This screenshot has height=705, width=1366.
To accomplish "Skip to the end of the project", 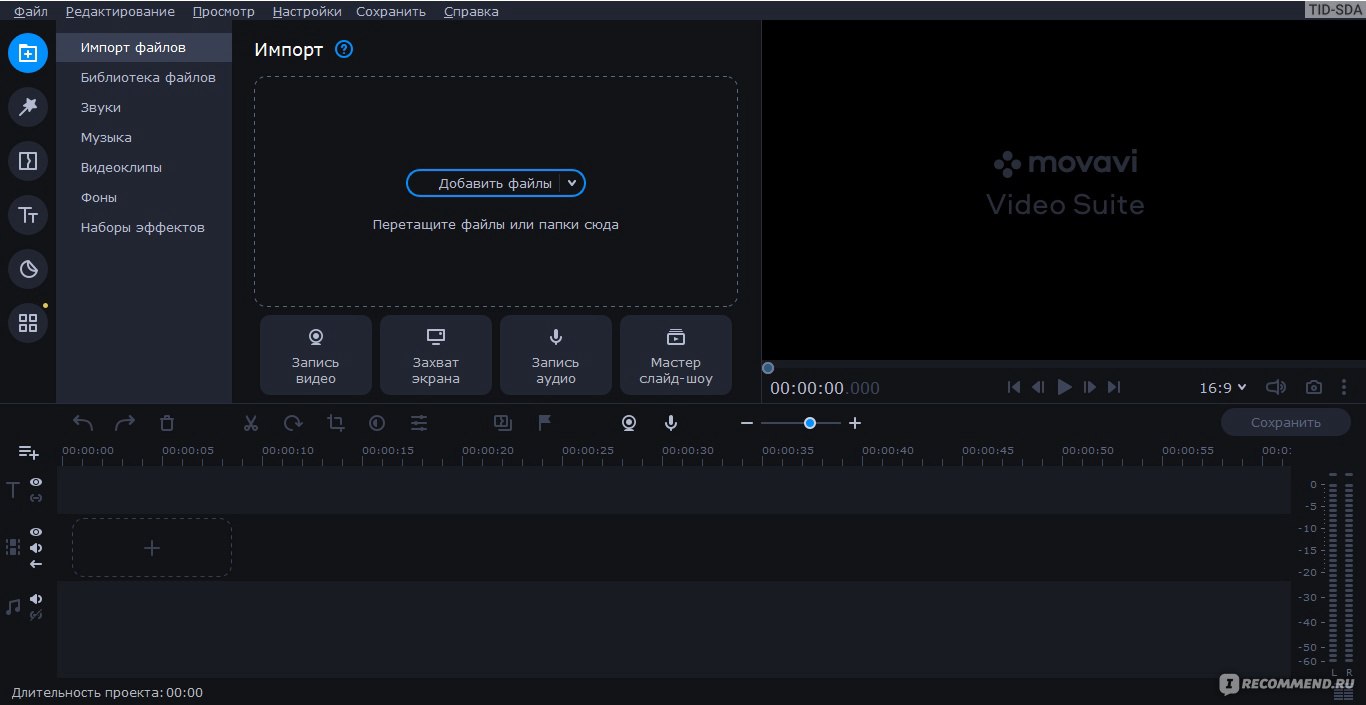I will coord(1114,387).
